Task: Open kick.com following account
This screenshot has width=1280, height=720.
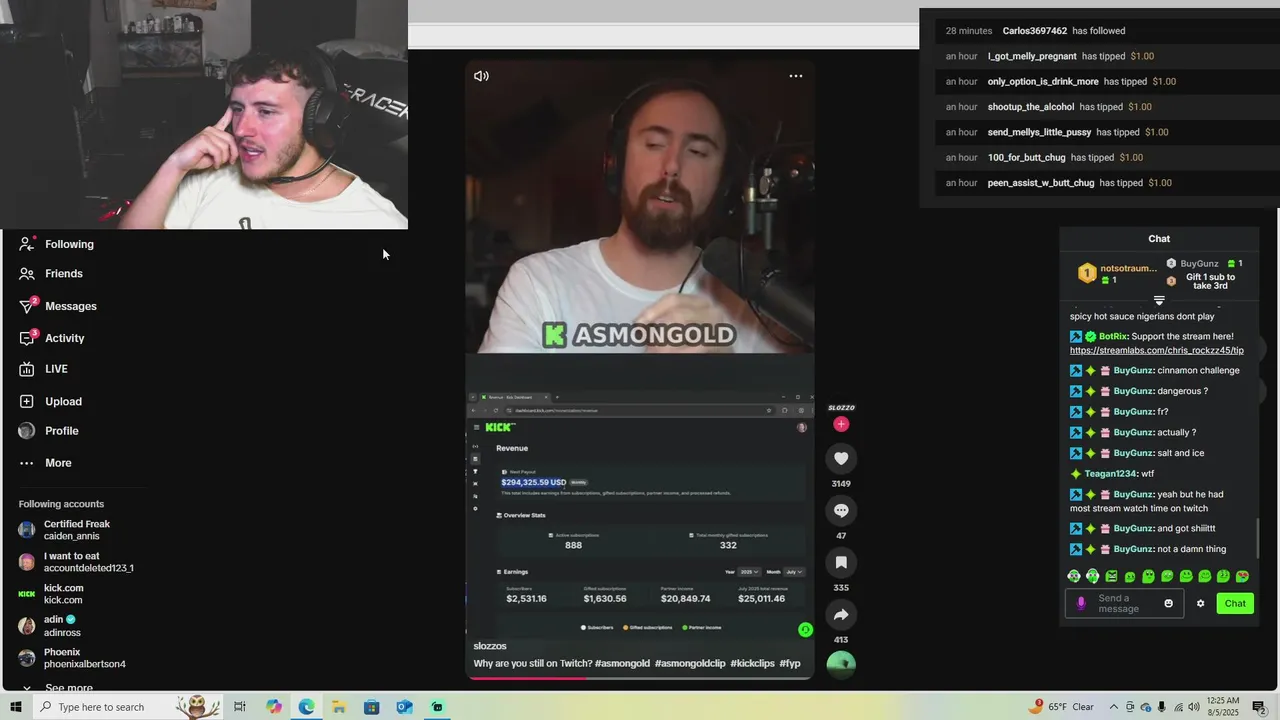Action: pyautogui.click(x=51, y=594)
